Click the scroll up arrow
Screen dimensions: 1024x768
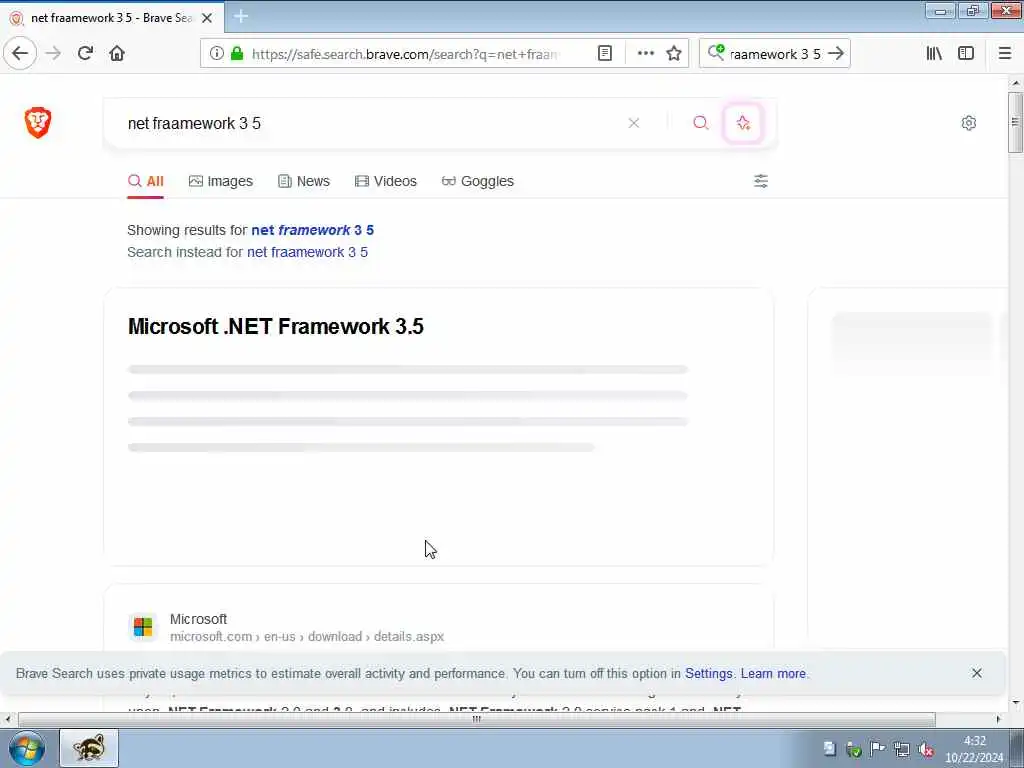(x=1016, y=83)
